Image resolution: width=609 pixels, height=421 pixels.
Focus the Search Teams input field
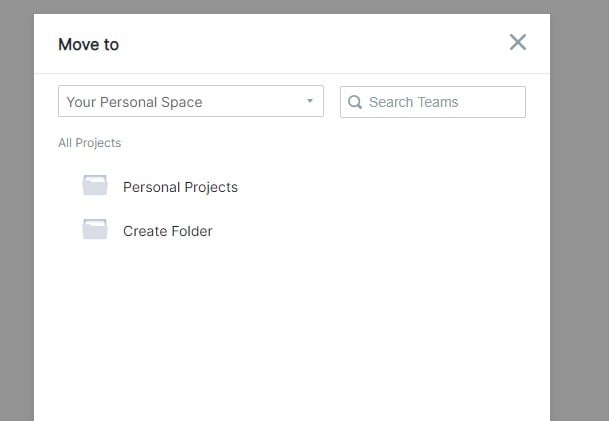pos(440,102)
